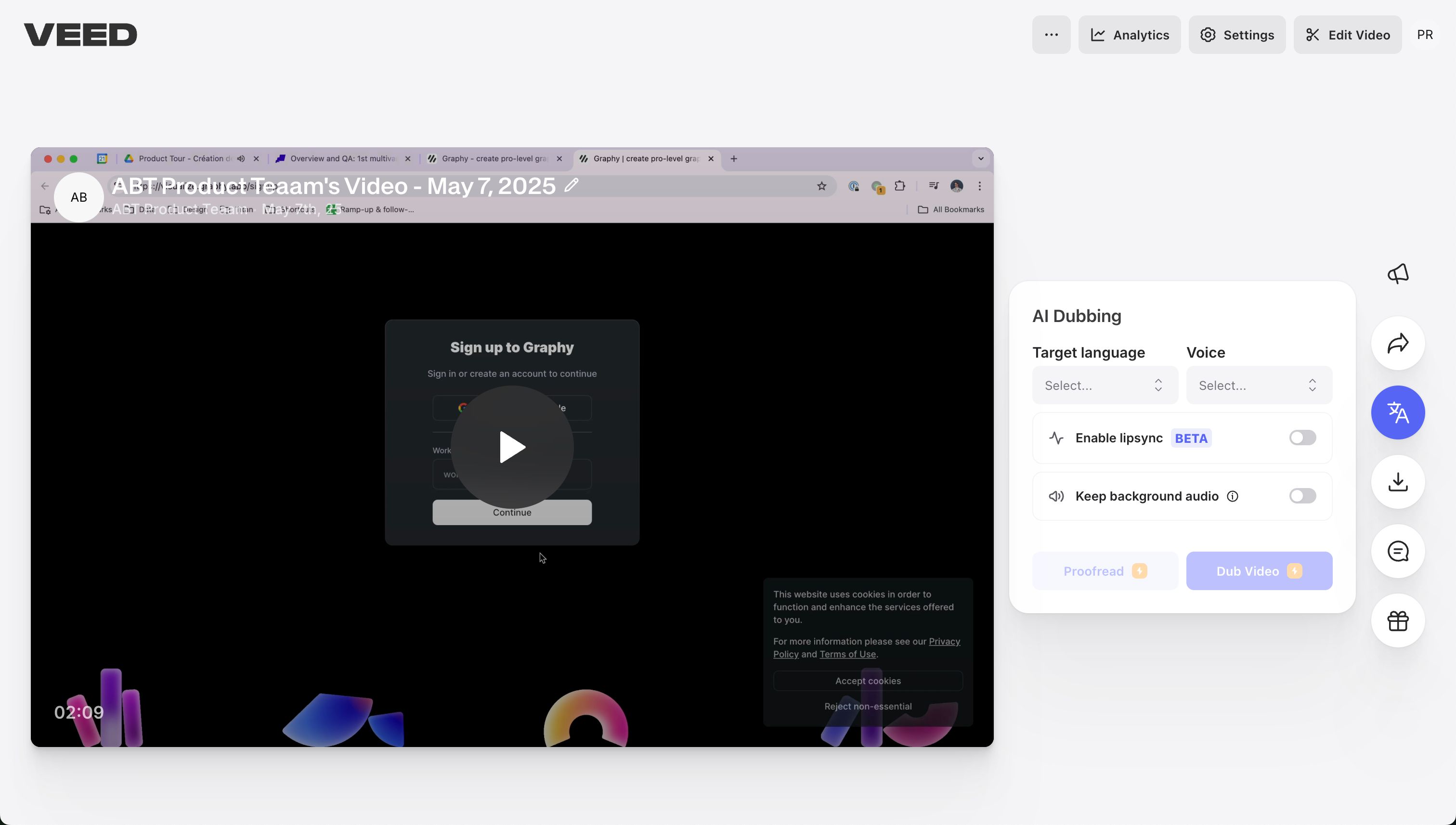
Task: Click the AB author avatar on the video
Action: pyautogui.click(x=79, y=197)
